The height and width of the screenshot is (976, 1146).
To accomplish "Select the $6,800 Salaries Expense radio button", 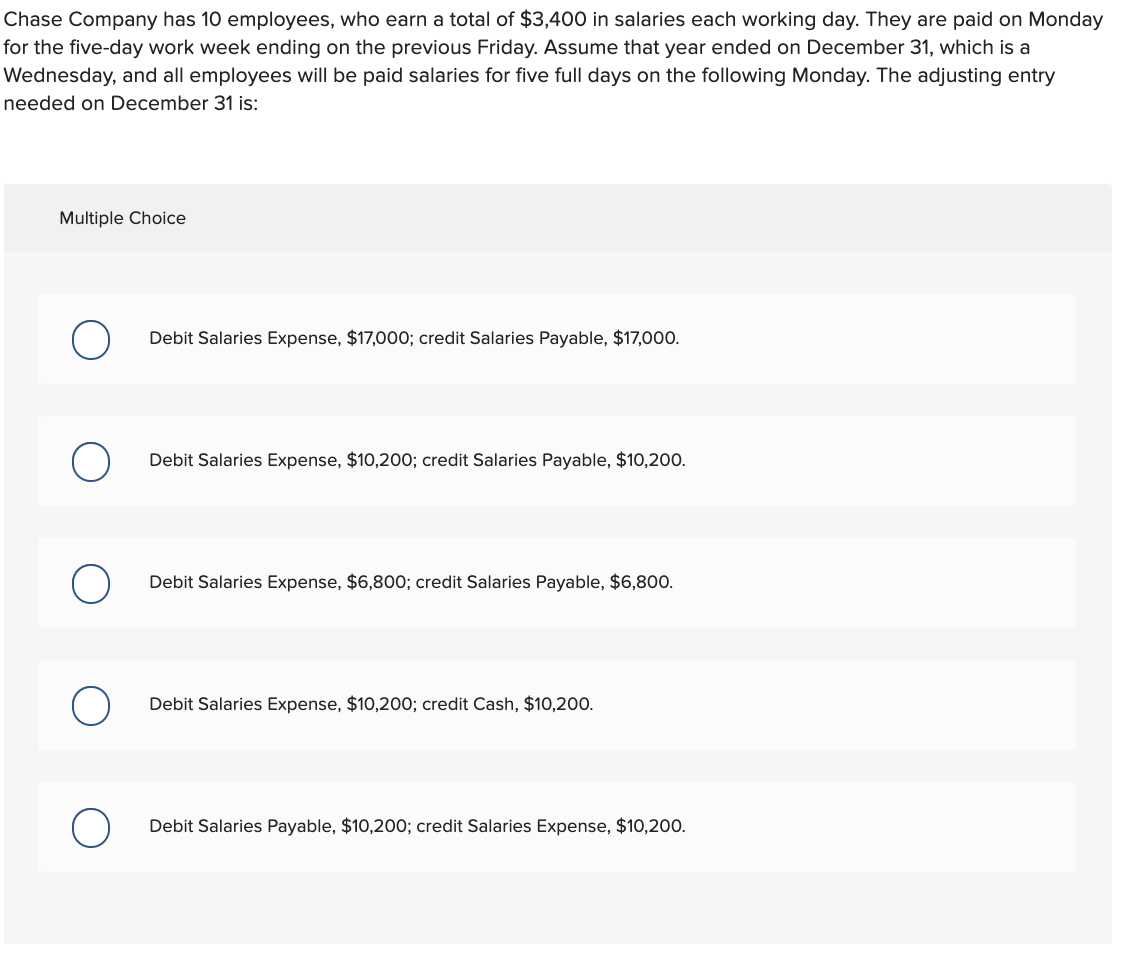I will point(91,584).
